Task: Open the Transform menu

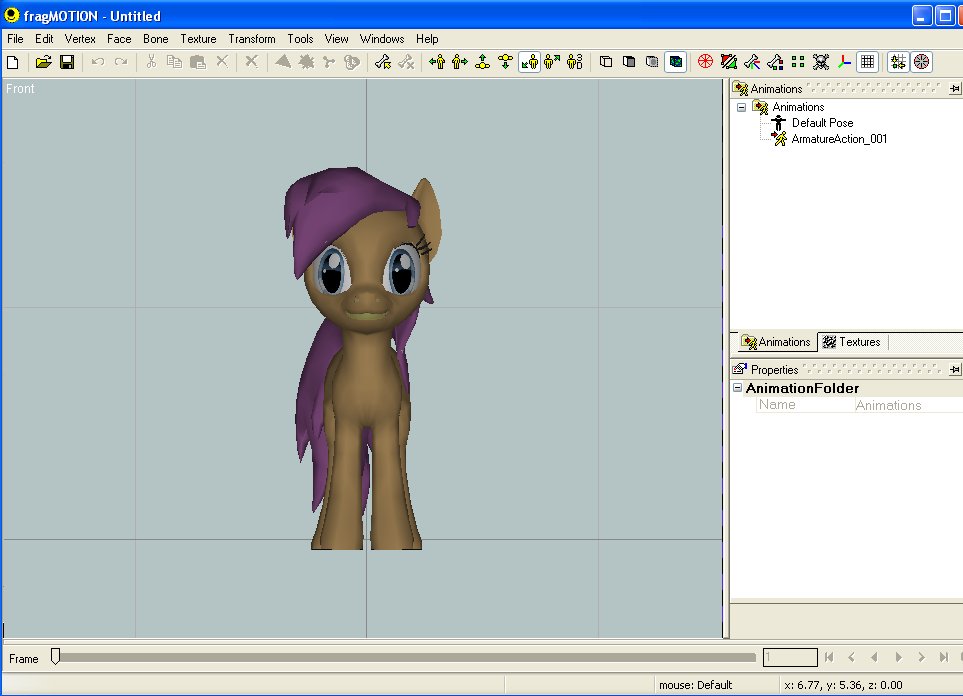Action: point(252,39)
